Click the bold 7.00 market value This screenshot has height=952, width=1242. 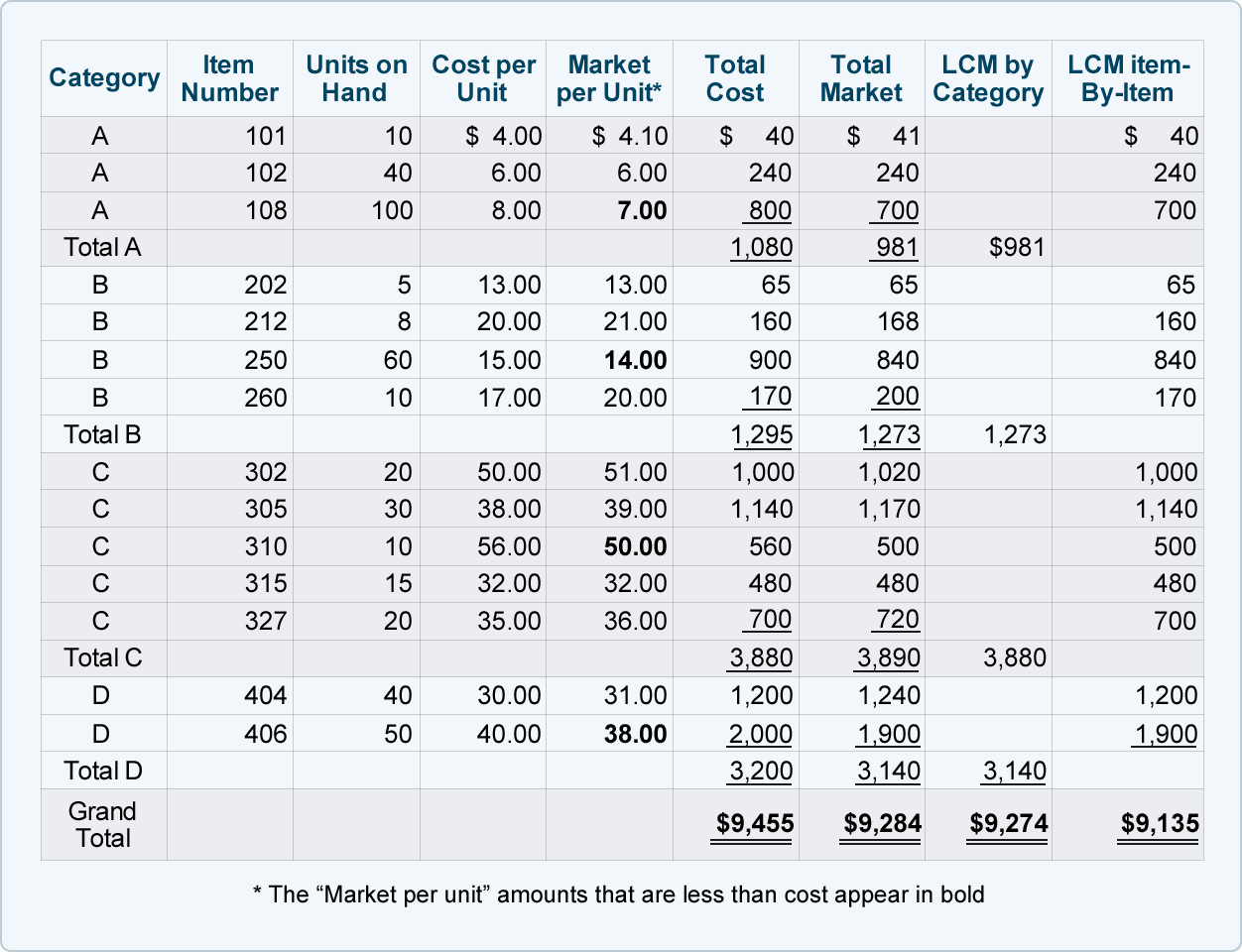point(642,210)
